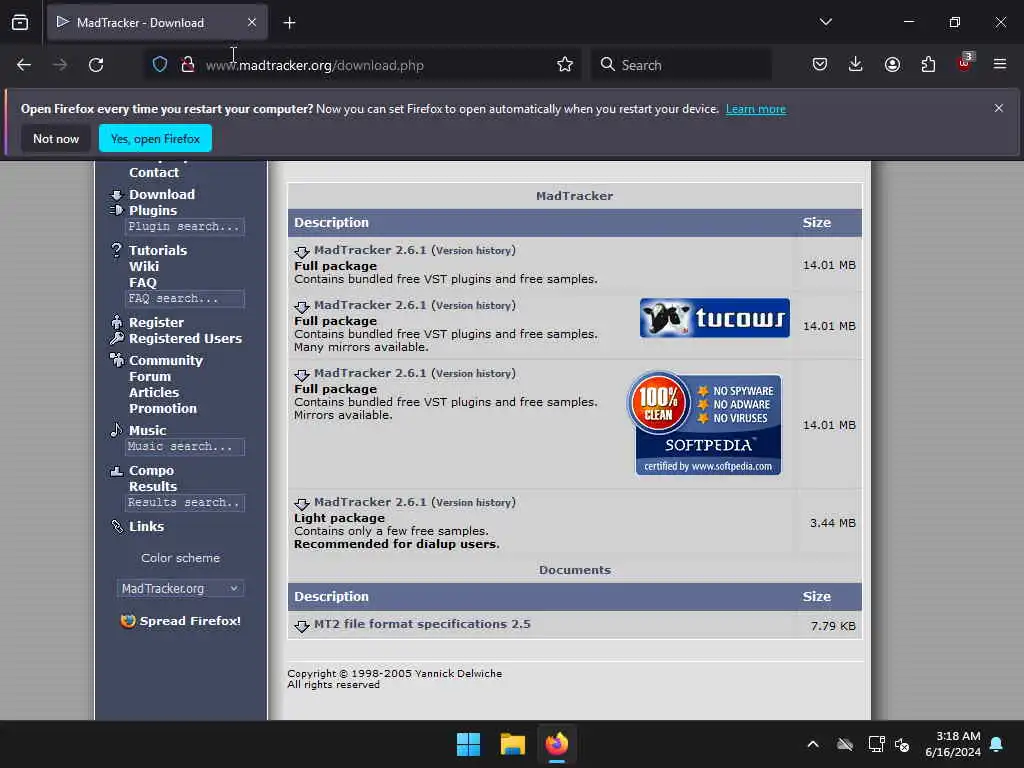Screen dimensions: 1024x768
Task: Click the browser Search field
Action: click(682, 65)
